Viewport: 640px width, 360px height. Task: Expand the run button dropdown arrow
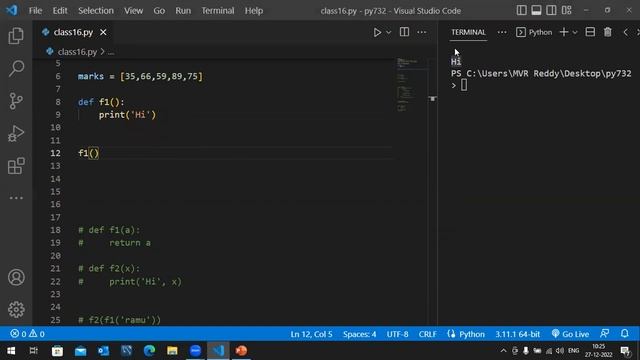click(x=389, y=32)
